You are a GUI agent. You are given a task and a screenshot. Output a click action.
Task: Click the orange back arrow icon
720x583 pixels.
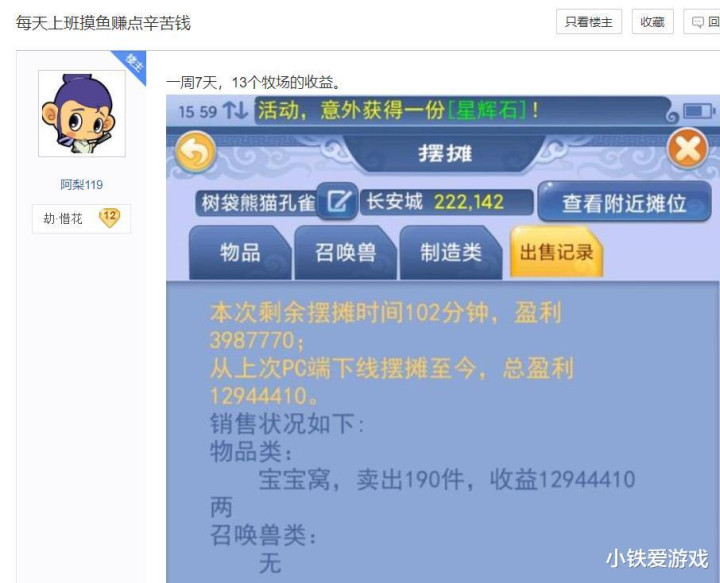click(195, 152)
